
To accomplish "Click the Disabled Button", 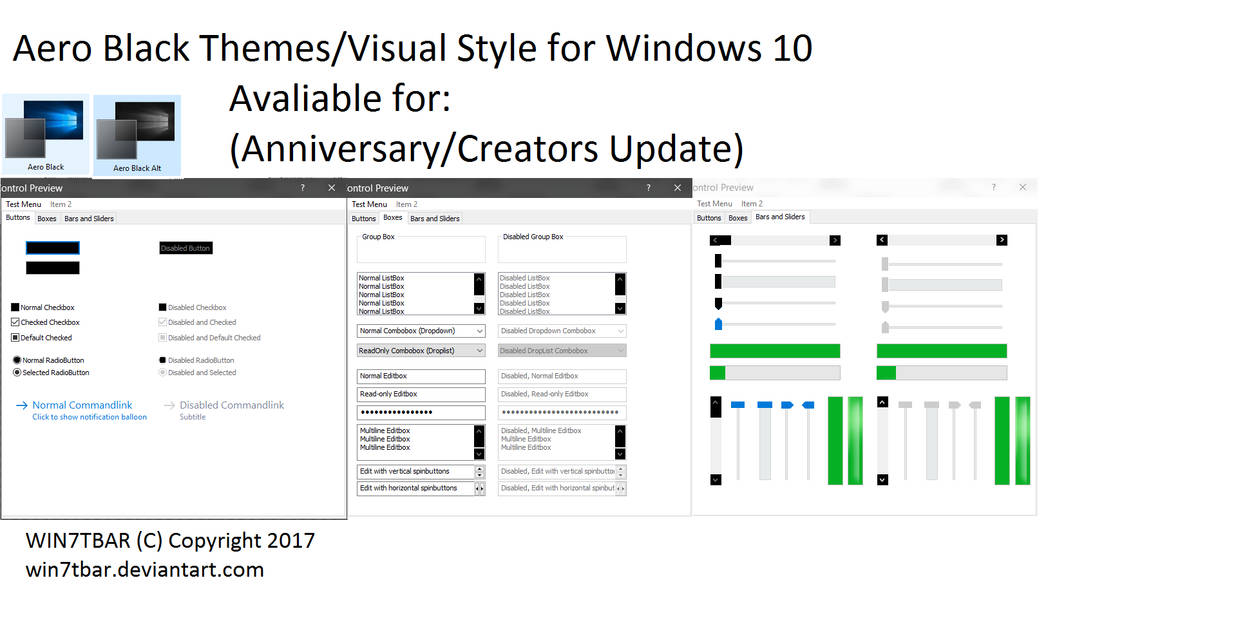I will pos(186,248).
